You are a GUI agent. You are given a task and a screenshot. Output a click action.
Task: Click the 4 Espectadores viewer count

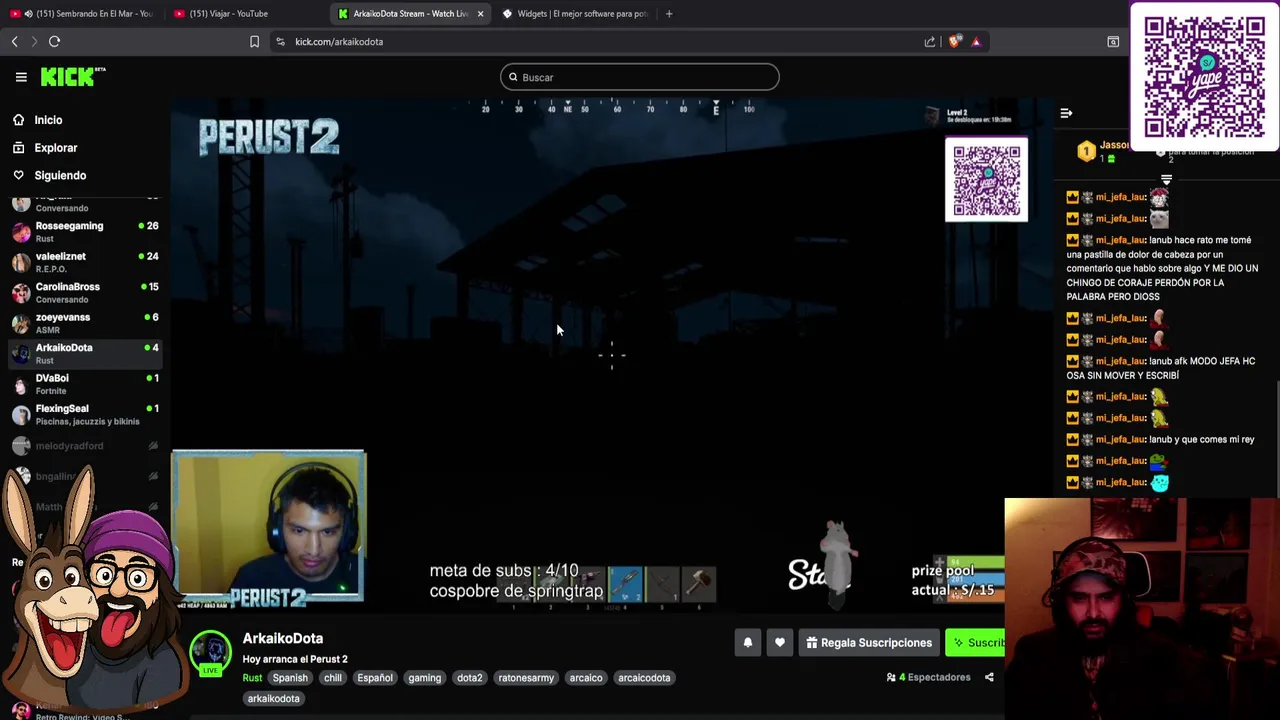[x=929, y=678]
